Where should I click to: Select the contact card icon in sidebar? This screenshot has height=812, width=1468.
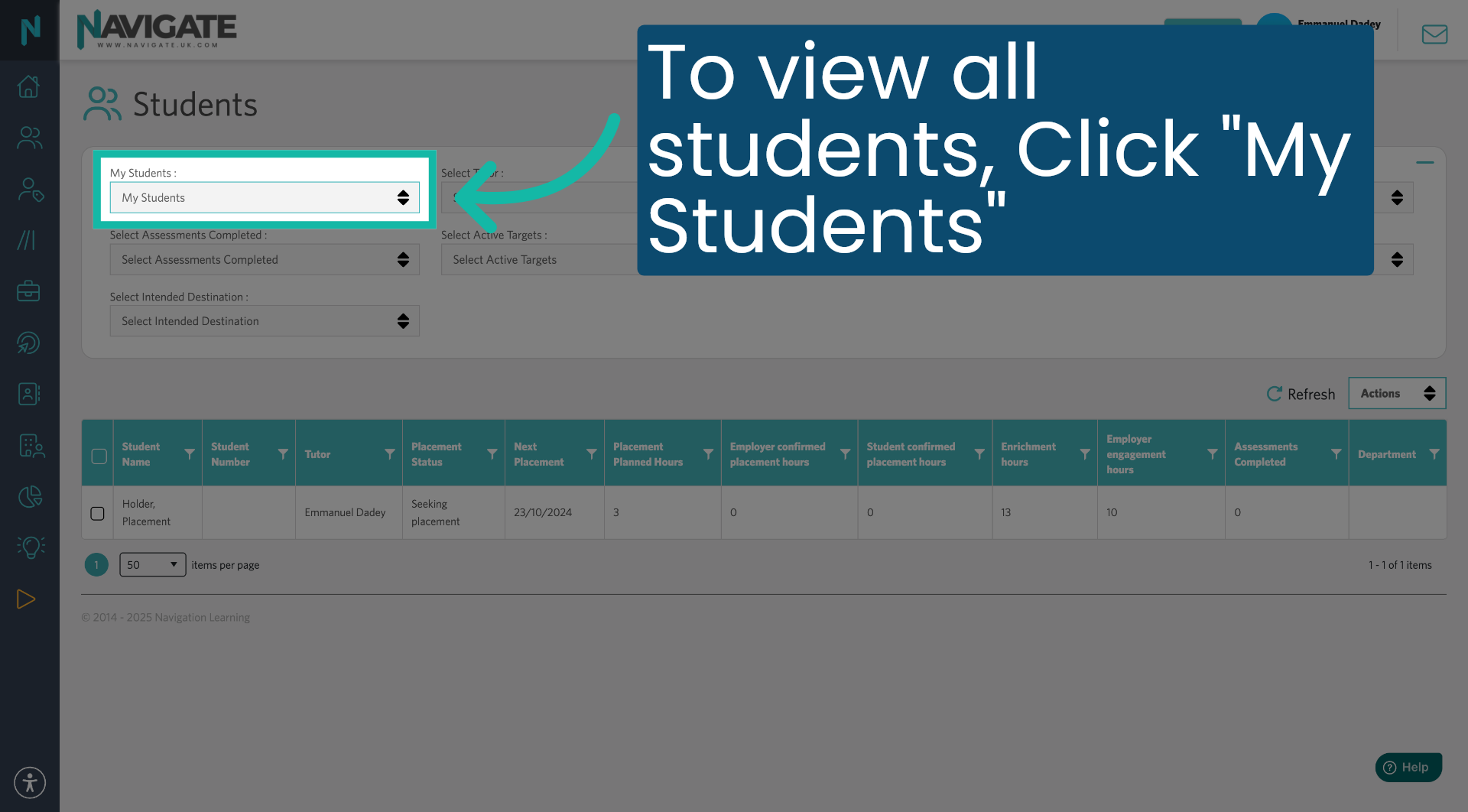point(28,393)
